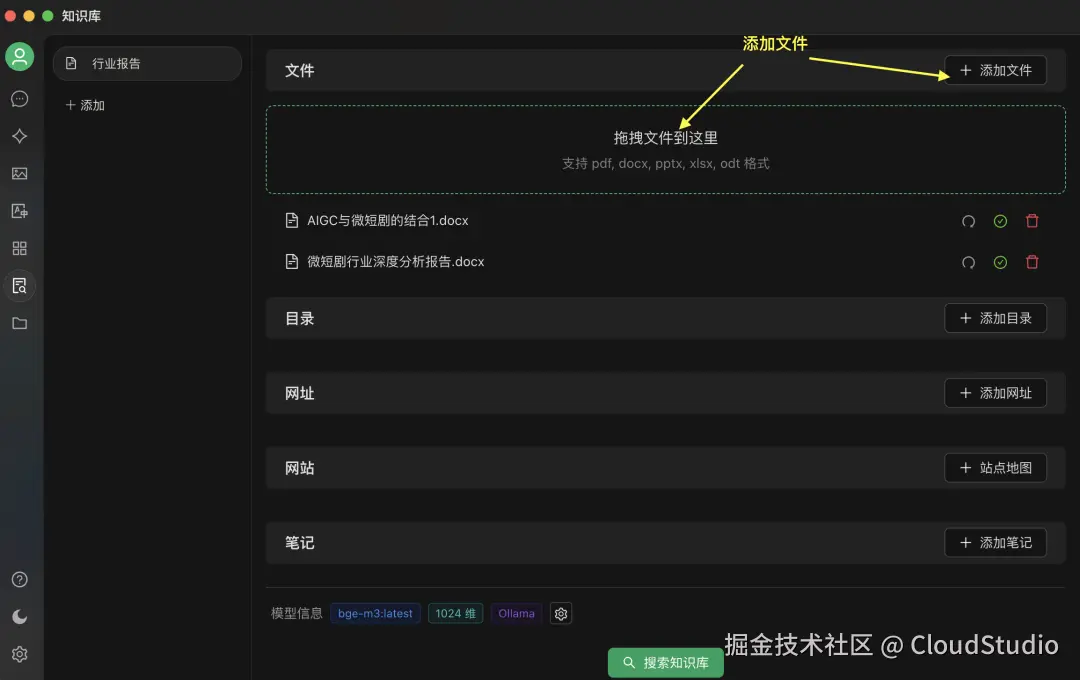Open the translate icon in sidebar
Screen dimensions: 1080x680
20,211
